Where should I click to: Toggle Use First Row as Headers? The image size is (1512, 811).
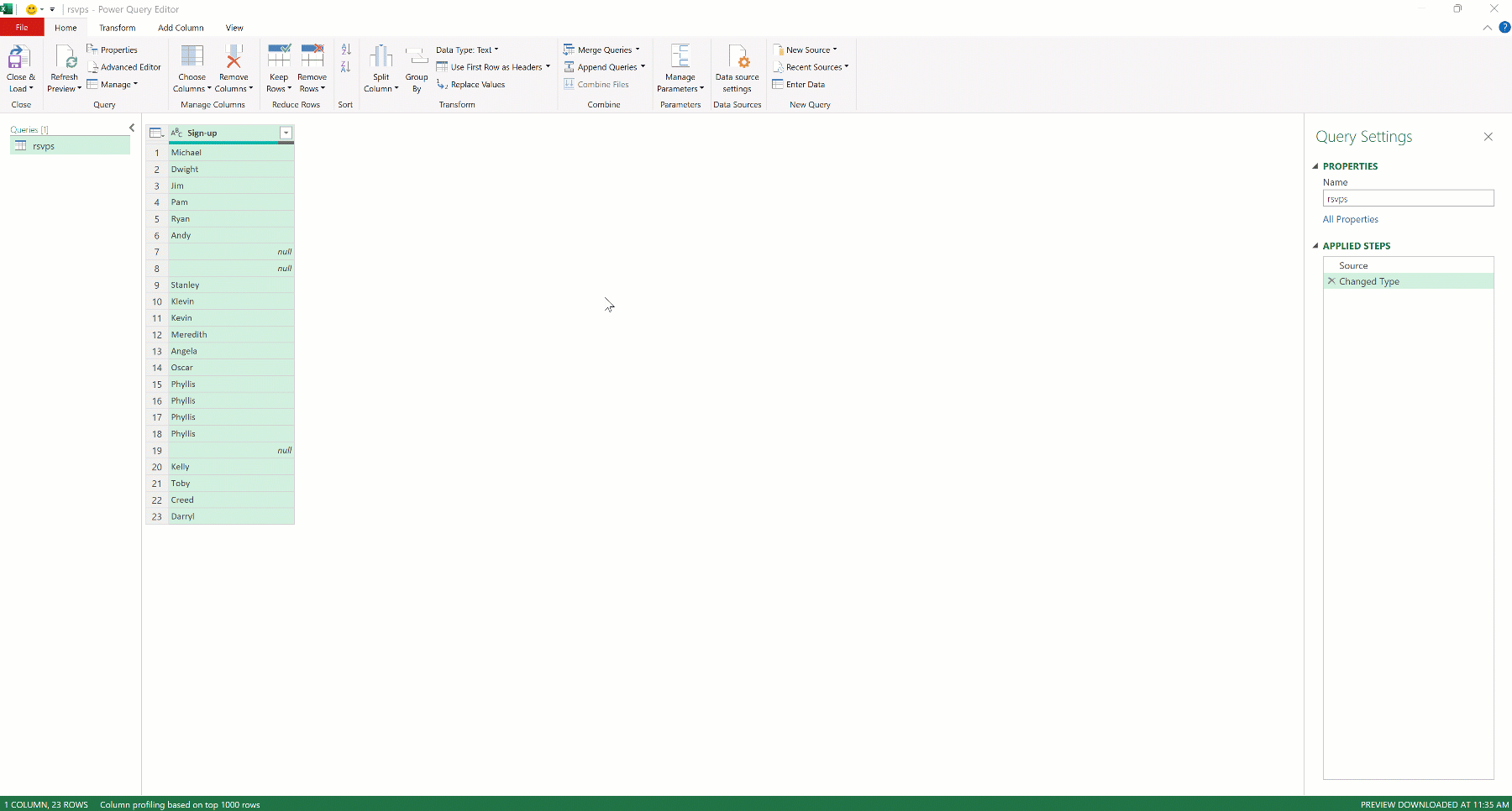pos(490,67)
